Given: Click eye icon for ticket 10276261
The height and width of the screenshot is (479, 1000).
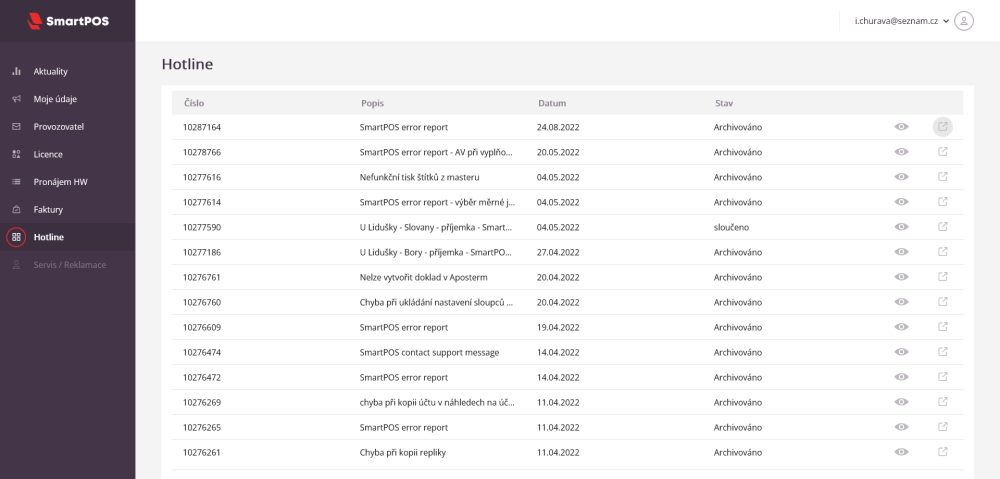Looking at the screenshot, I should (x=901, y=452).
